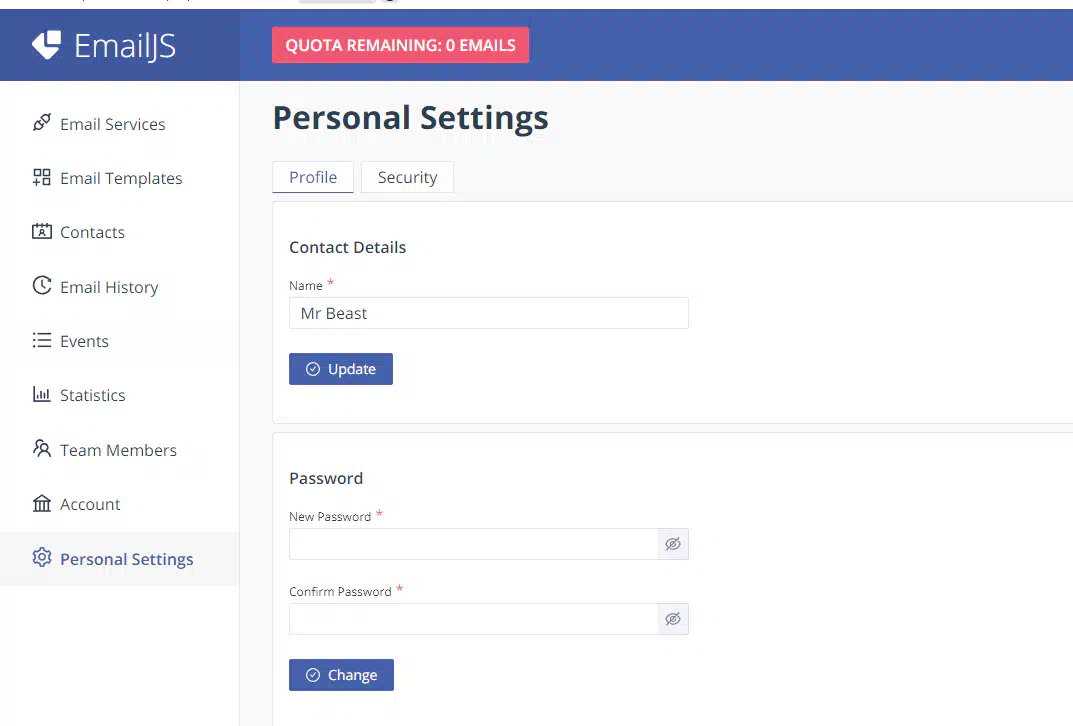Image resolution: width=1073 pixels, height=726 pixels.
Task: Click the Contacts card icon
Action: pyautogui.click(x=42, y=232)
